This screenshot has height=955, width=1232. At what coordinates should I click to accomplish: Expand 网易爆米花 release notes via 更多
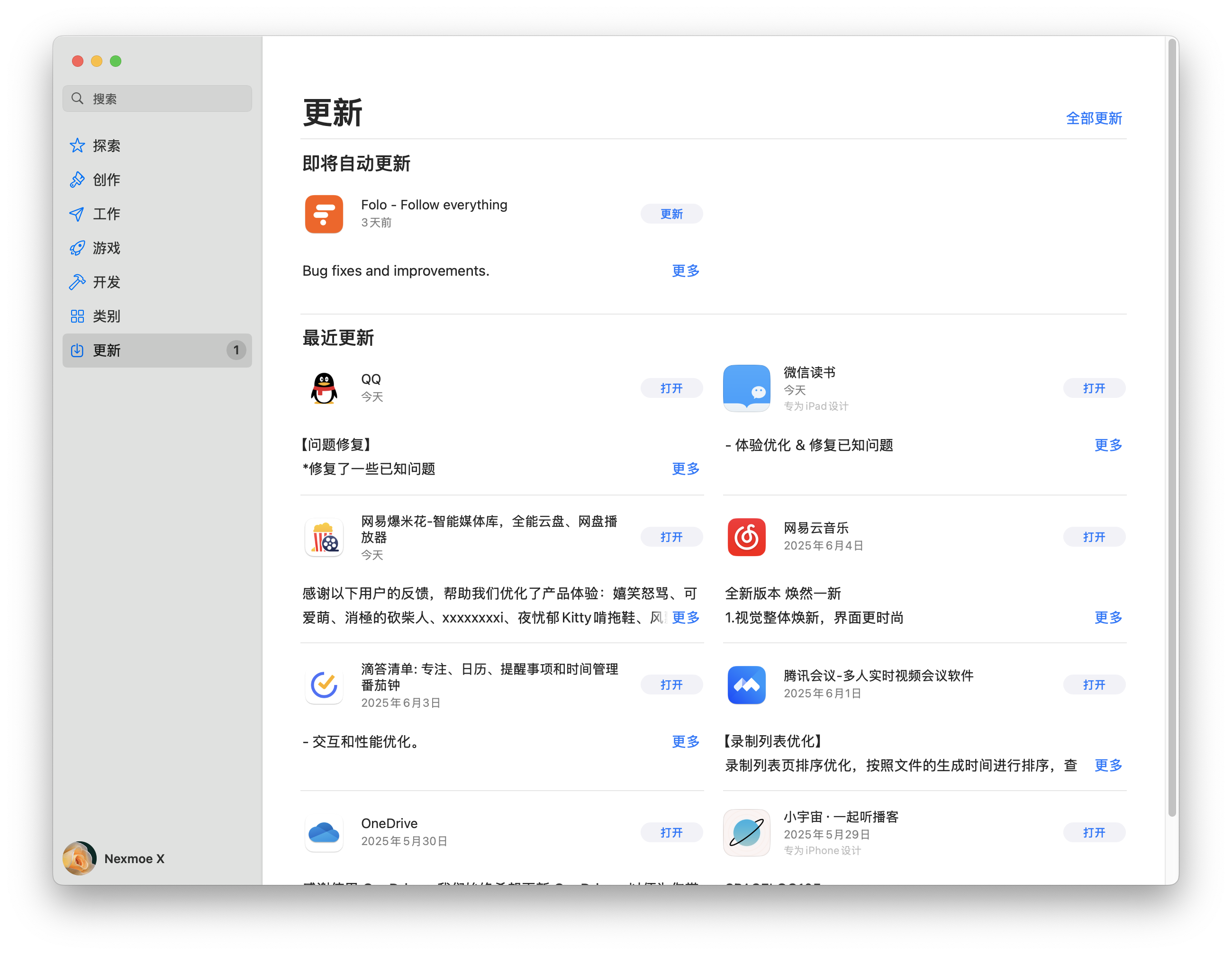685,618
